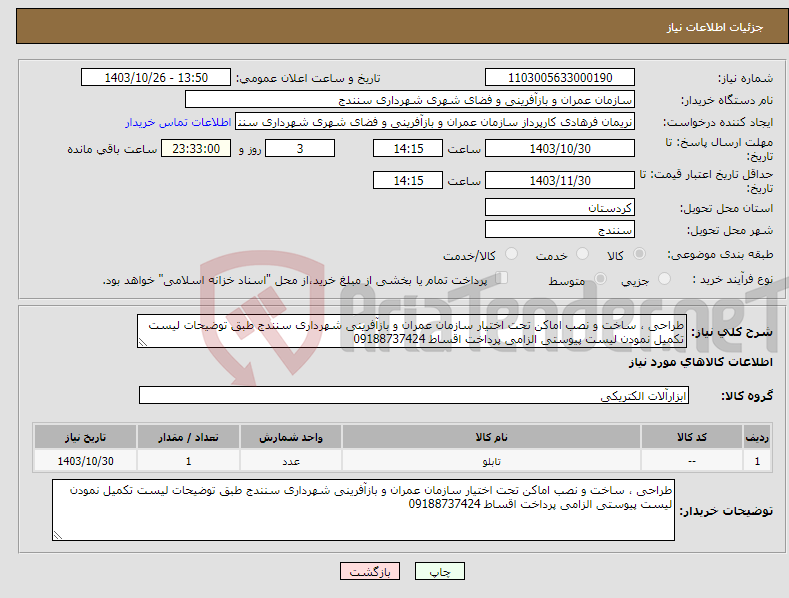Click the buyer organization name field

410,100
